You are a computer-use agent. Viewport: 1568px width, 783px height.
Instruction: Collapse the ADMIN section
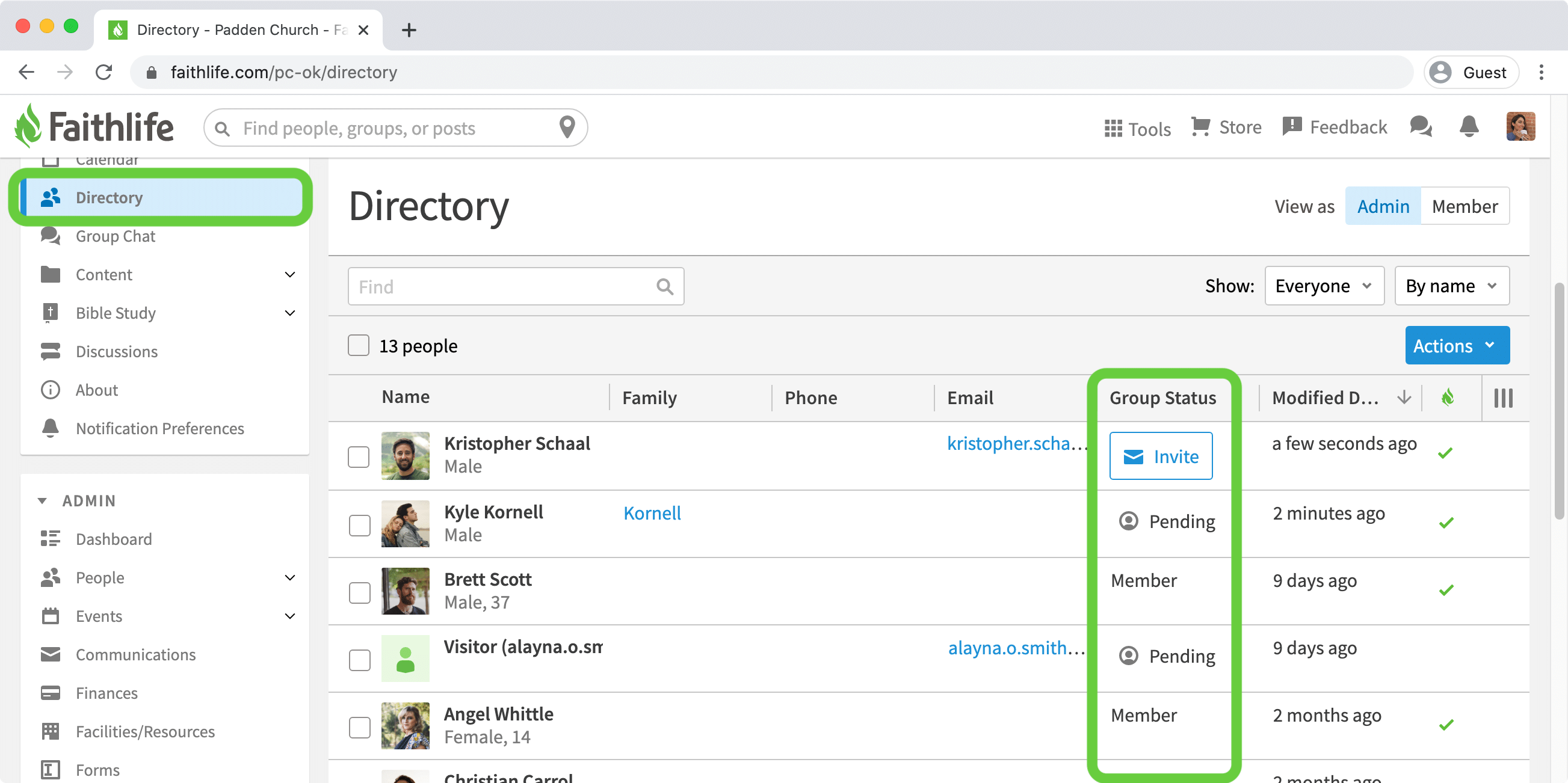pyautogui.click(x=42, y=501)
